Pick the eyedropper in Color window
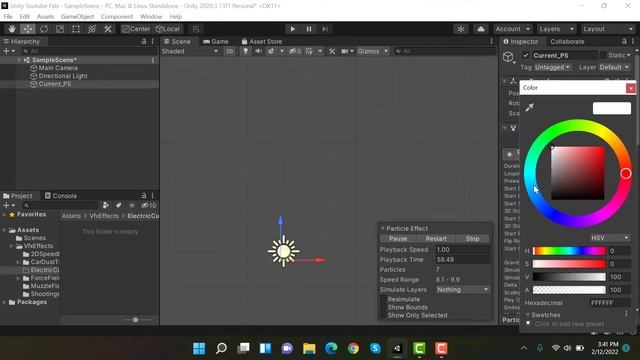The image size is (640, 360). pos(530,107)
